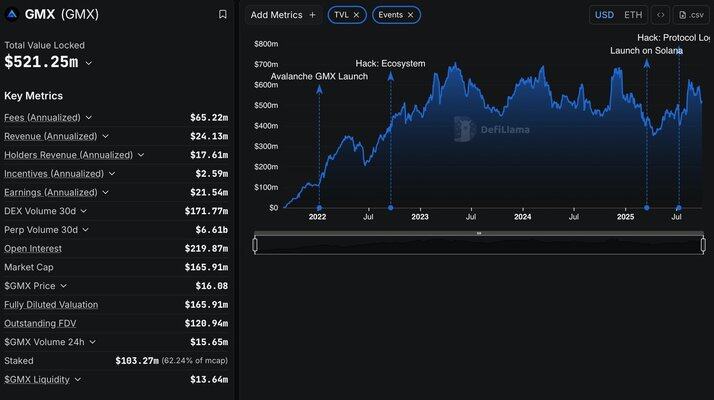Click the plus icon in Add Metrics

tap(312, 15)
